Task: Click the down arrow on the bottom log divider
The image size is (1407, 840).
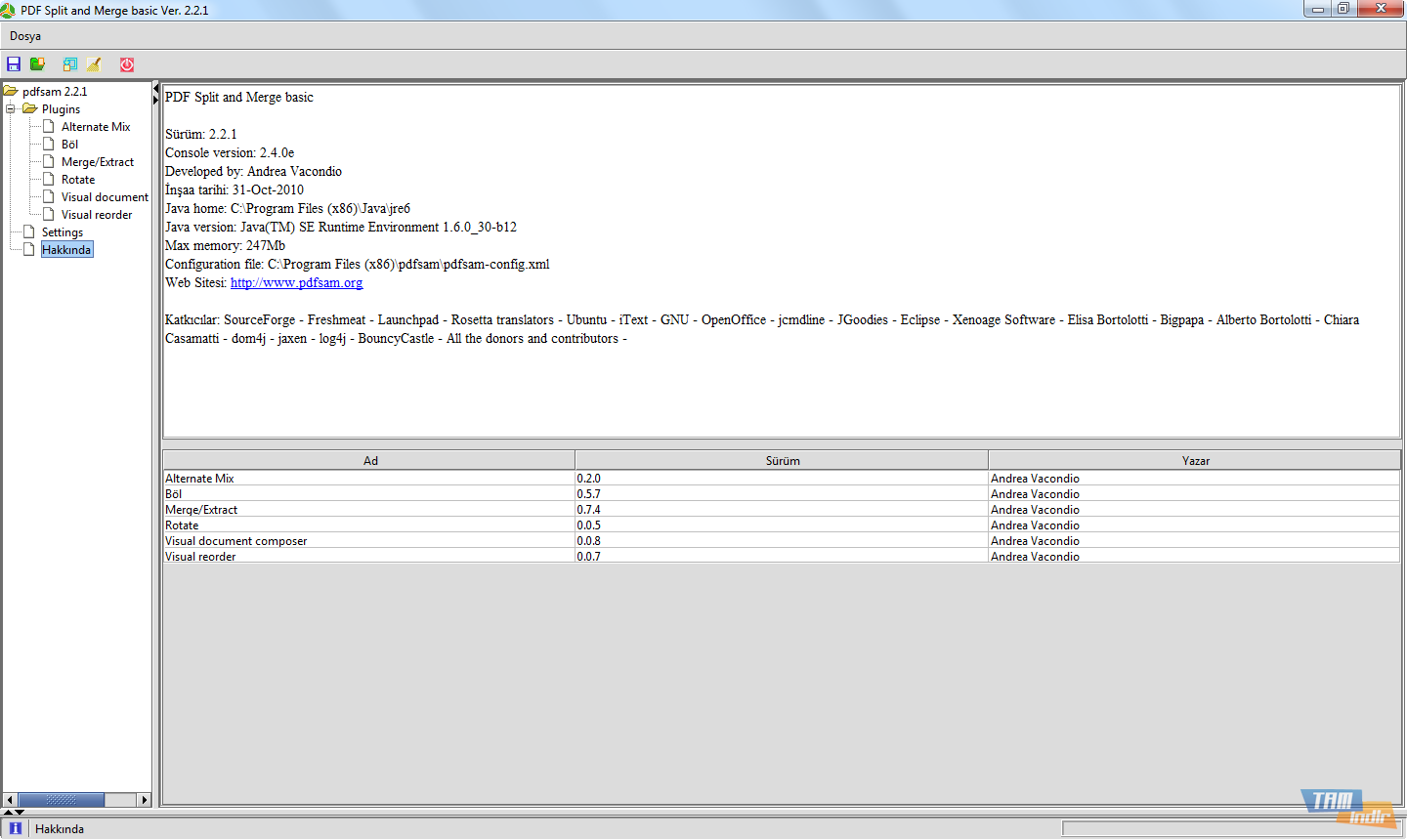Action: click(20, 812)
